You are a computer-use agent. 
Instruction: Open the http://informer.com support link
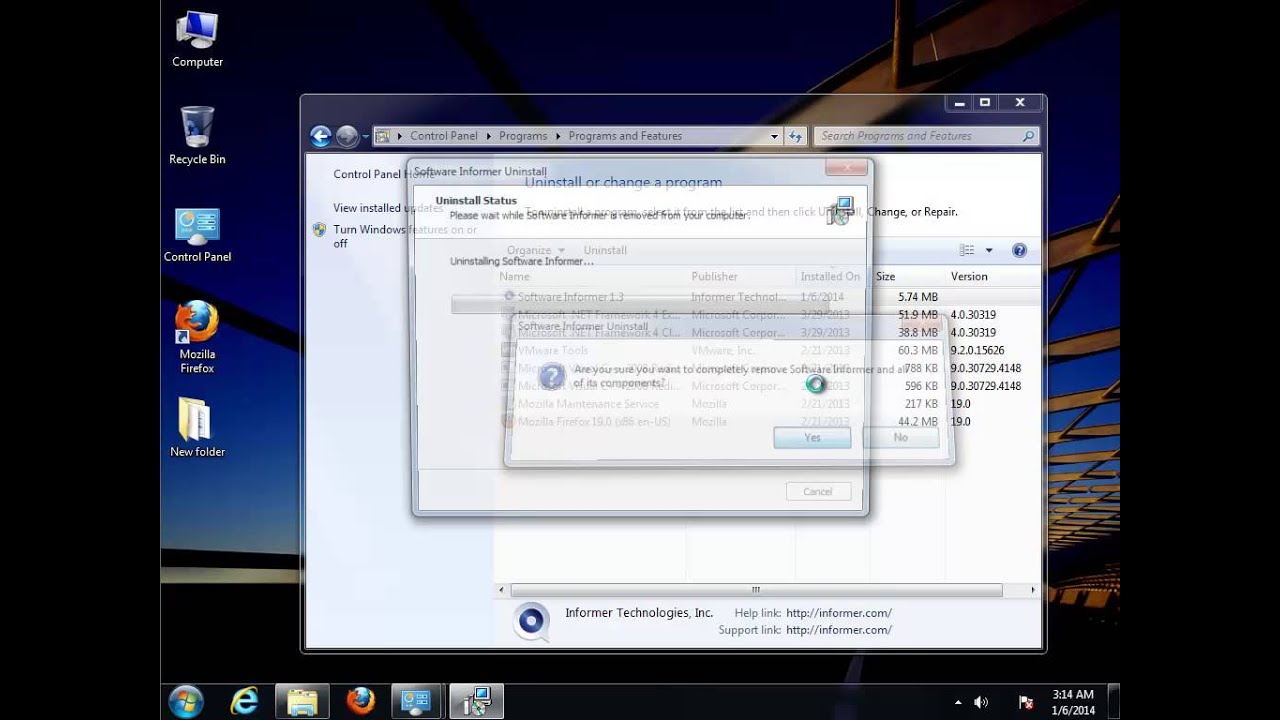[x=839, y=630]
